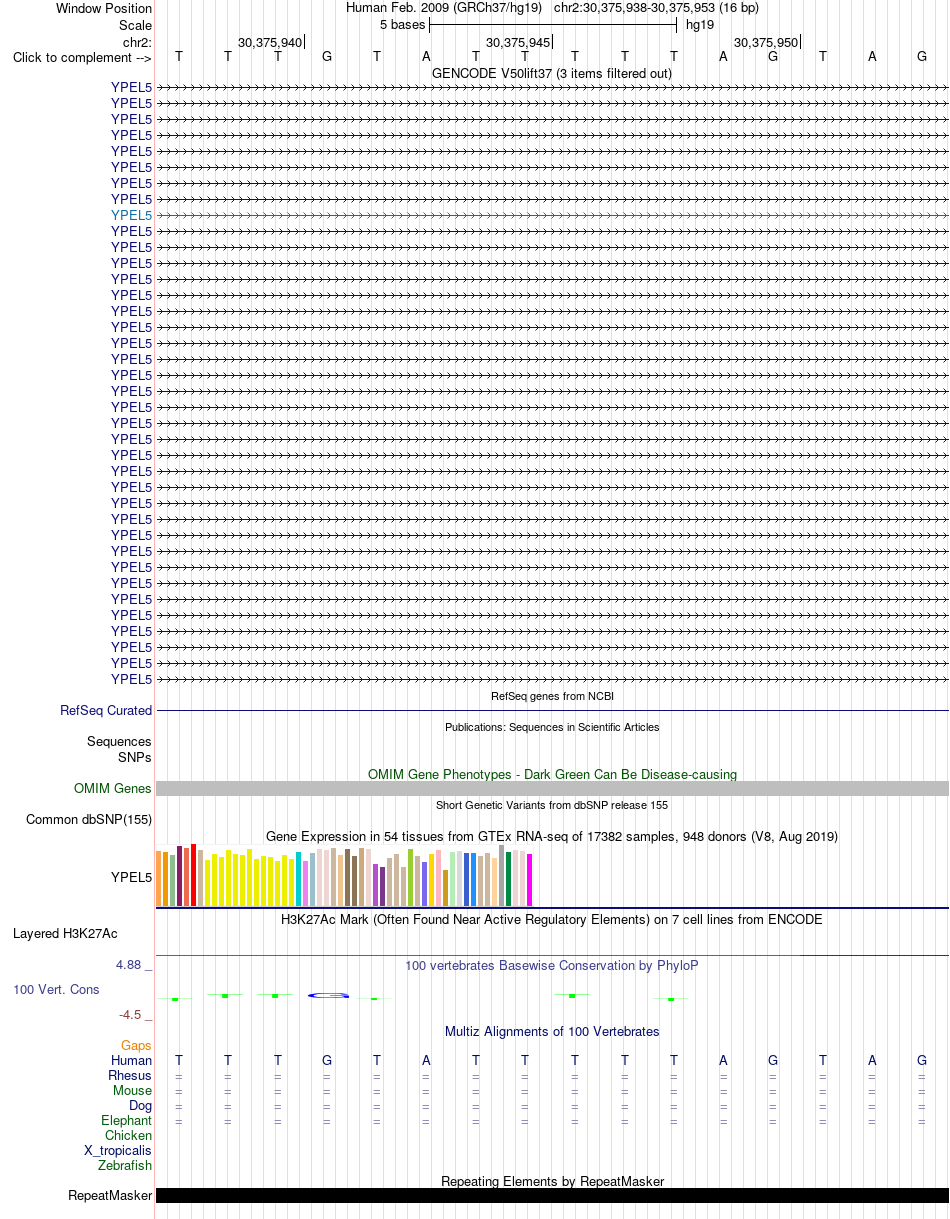
Task: Click the 'Human' species row label
Action: pyautogui.click(x=132, y=1060)
